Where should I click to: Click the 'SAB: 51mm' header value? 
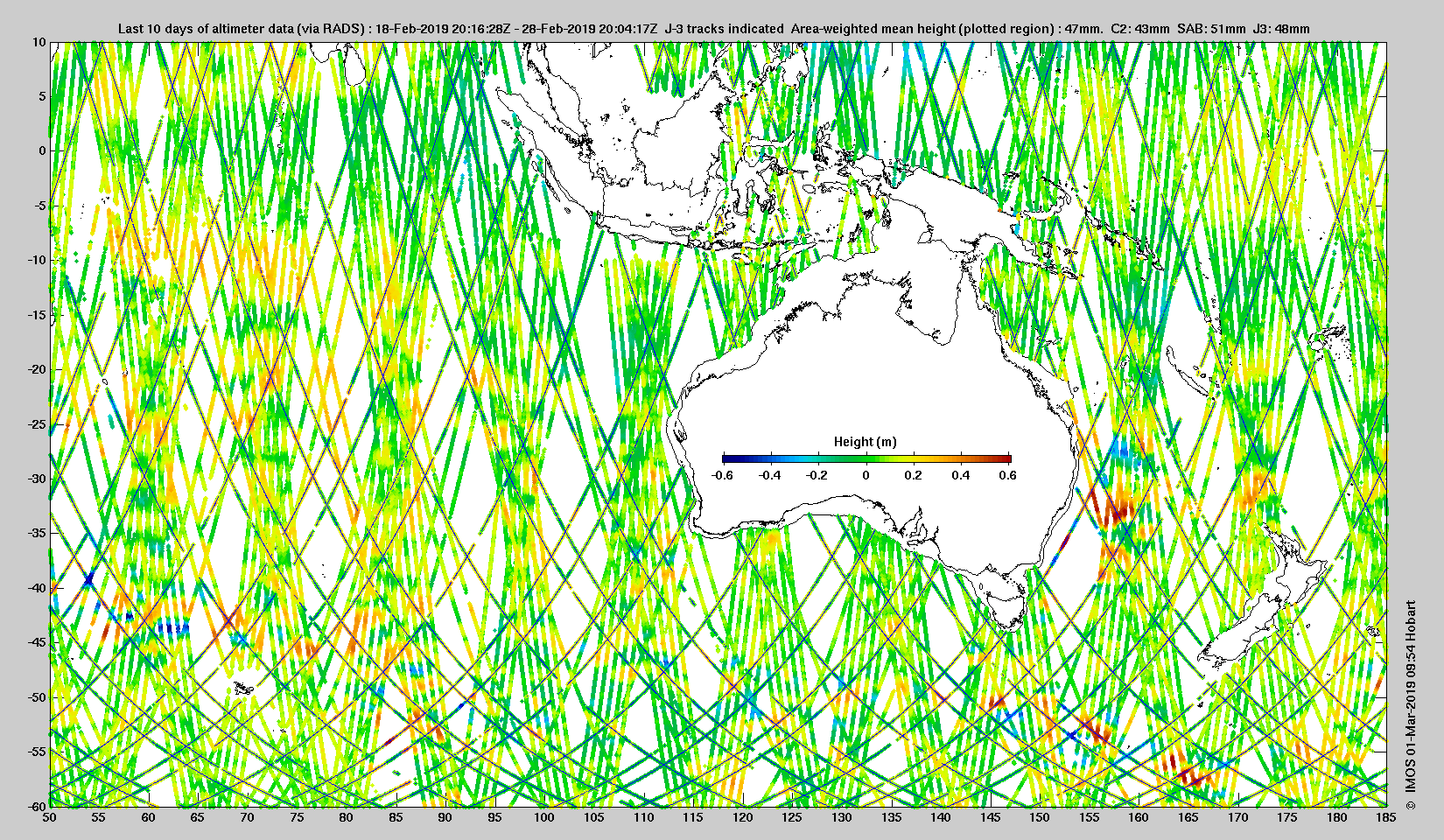(1210, 29)
